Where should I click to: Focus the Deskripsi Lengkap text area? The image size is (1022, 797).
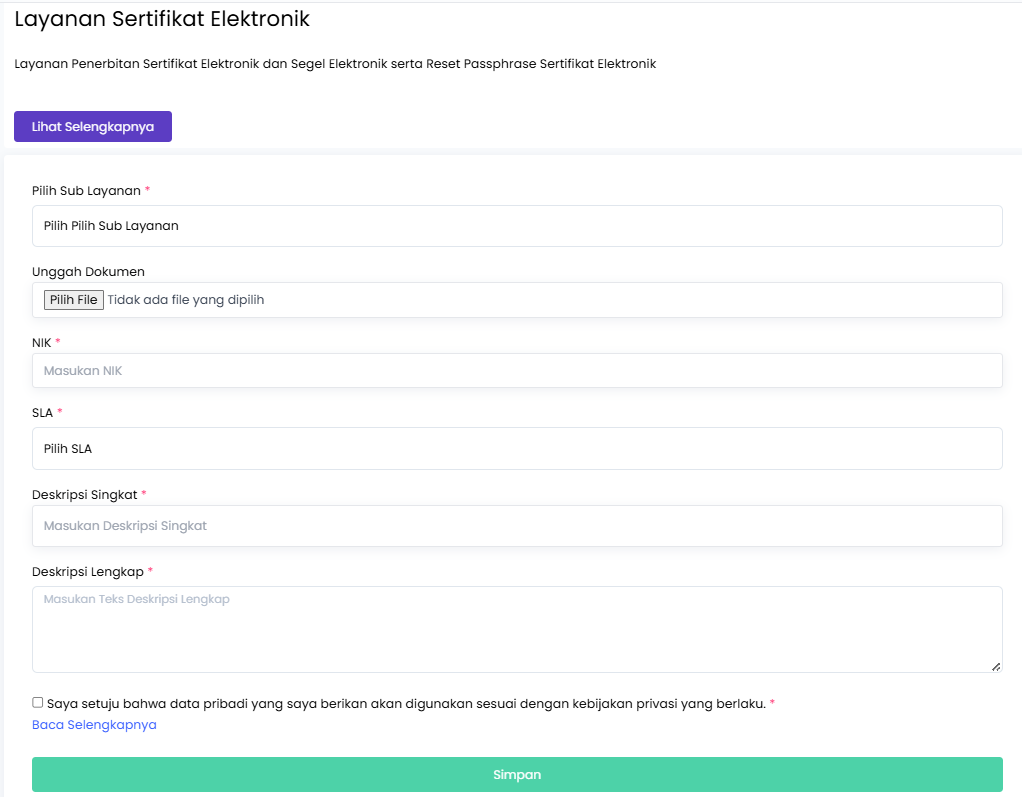516,629
